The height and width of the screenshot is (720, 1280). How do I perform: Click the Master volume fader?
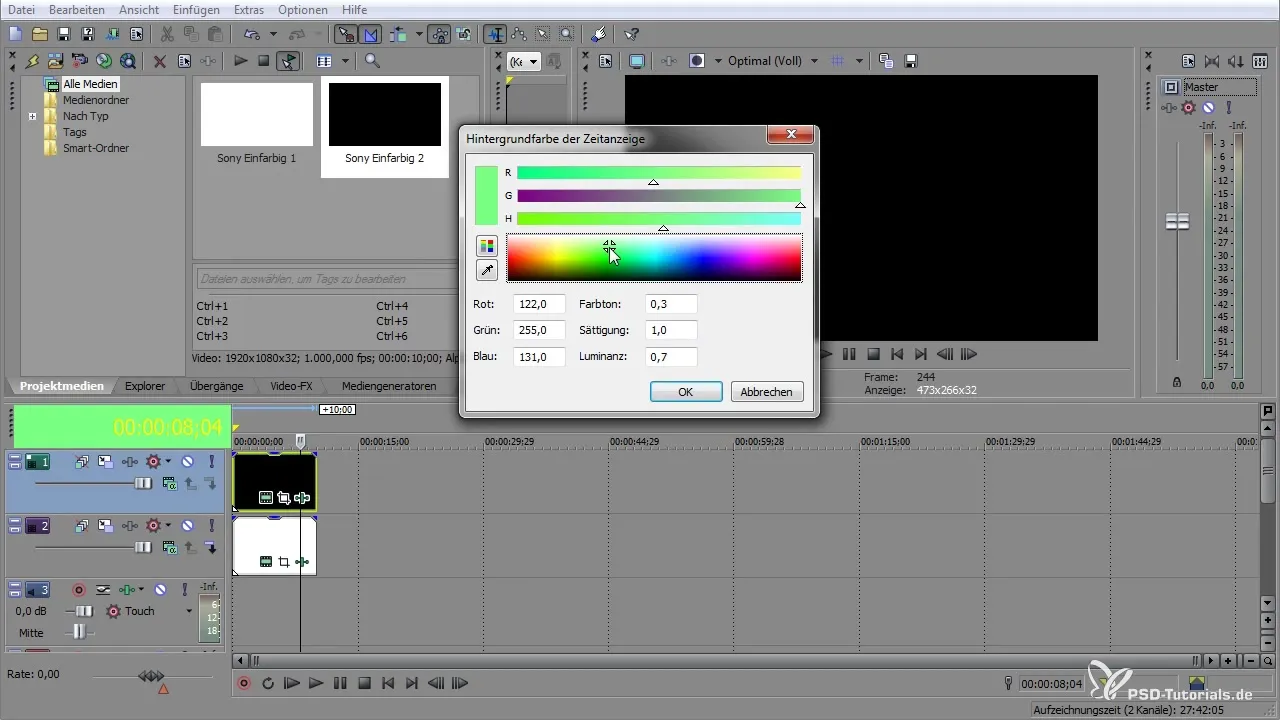[x=1178, y=222]
